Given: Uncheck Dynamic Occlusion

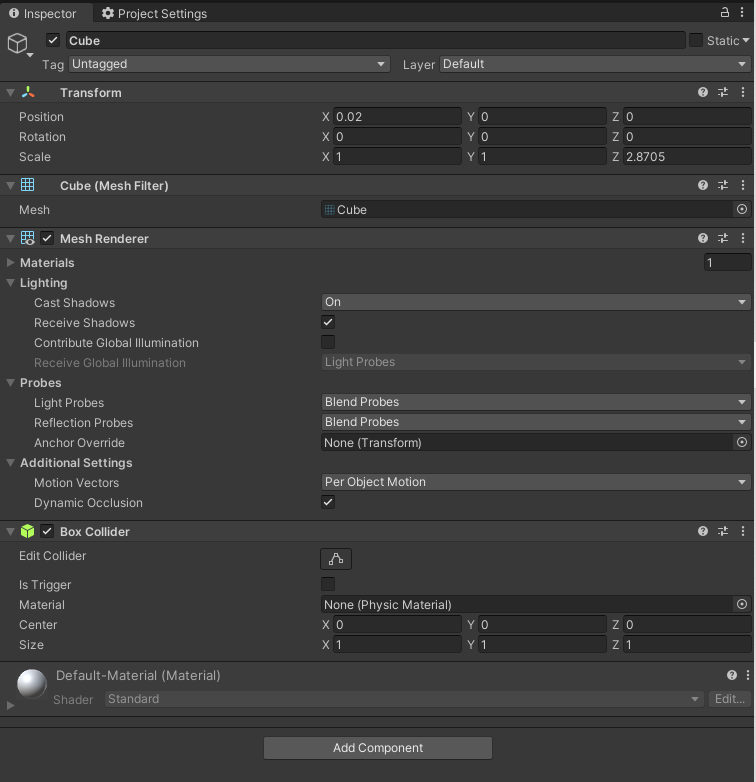Looking at the screenshot, I should (x=328, y=502).
